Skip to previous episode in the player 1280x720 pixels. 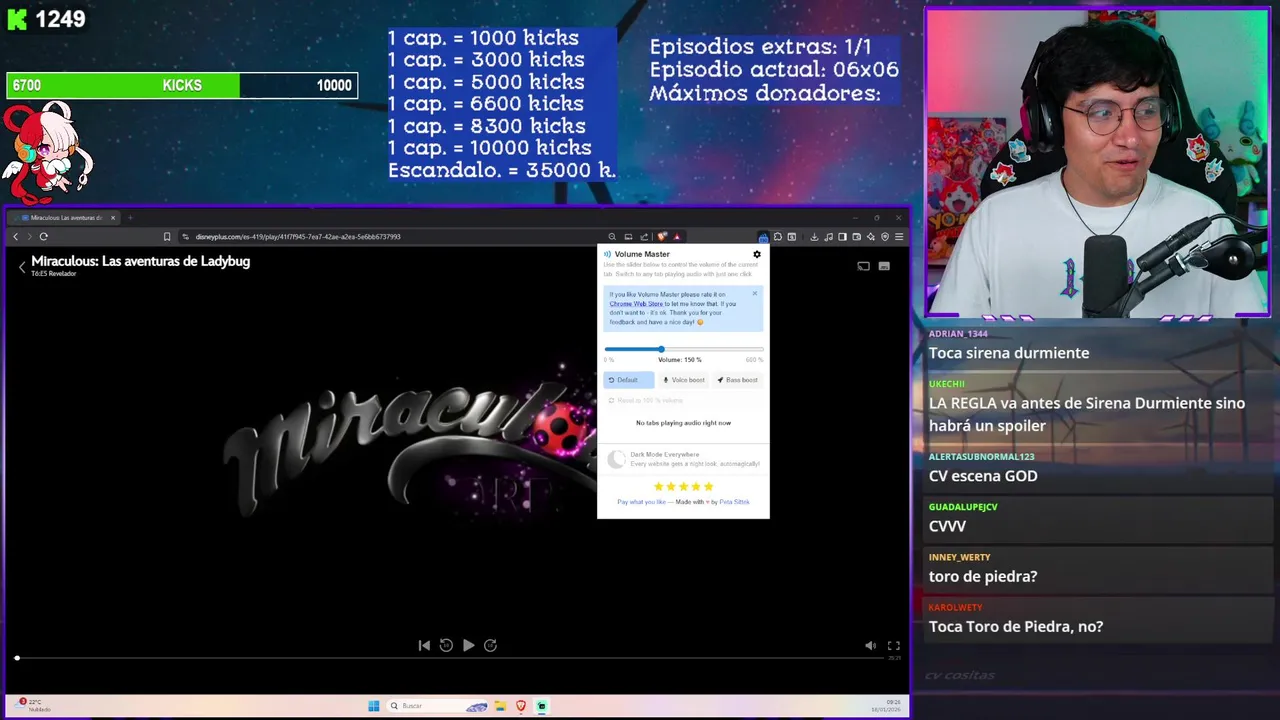[424, 645]
